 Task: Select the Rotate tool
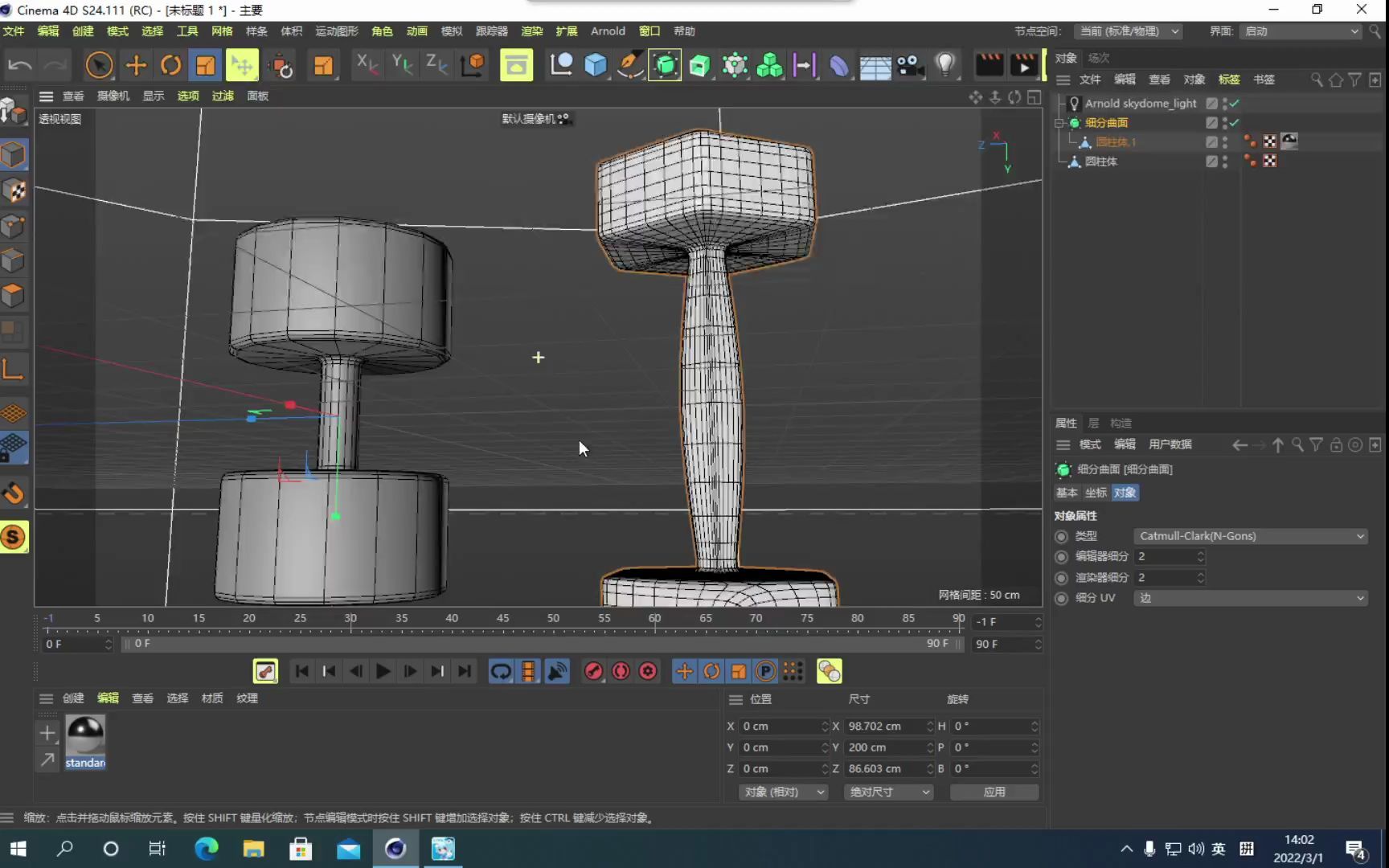(x=170, y=65)
